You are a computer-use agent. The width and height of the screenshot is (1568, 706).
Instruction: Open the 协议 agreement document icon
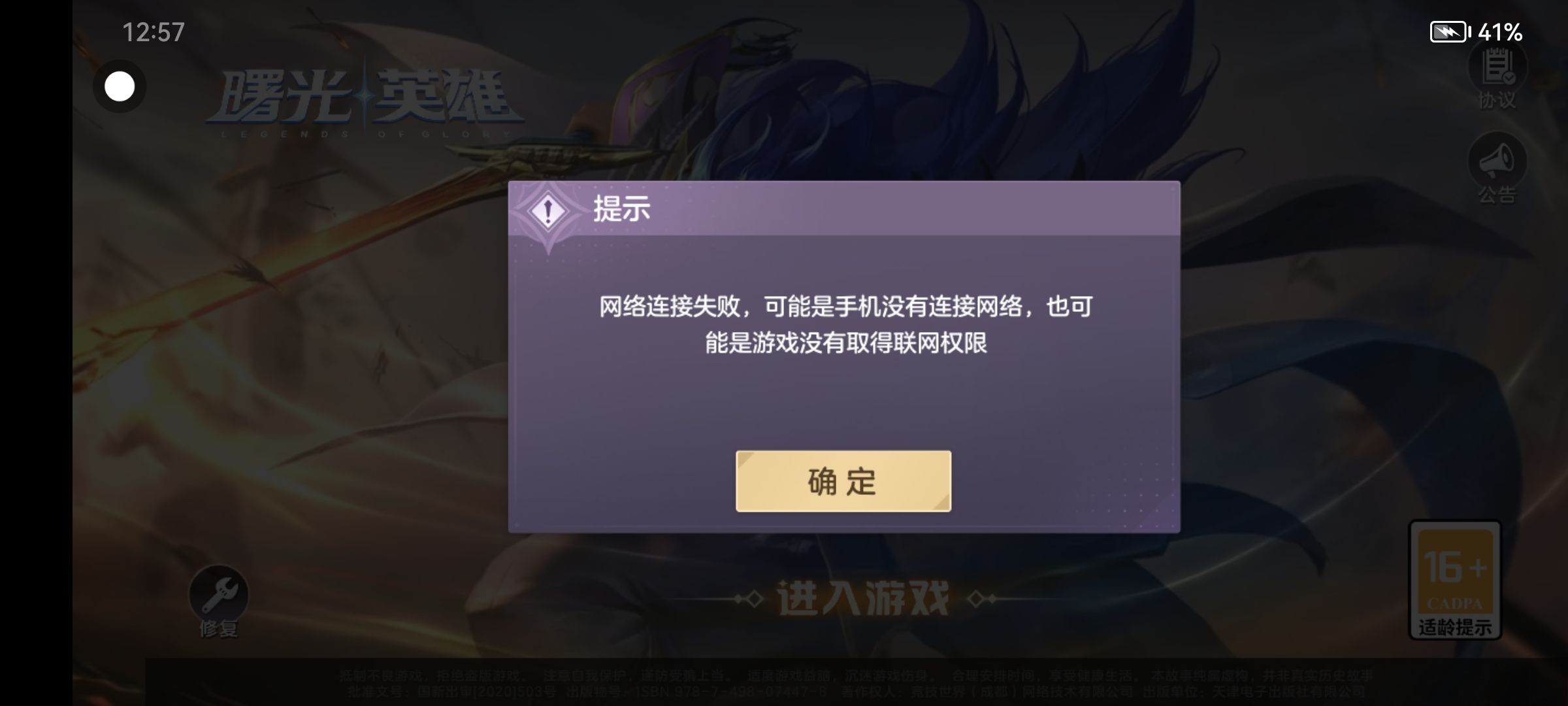(x=1497, y=65)
